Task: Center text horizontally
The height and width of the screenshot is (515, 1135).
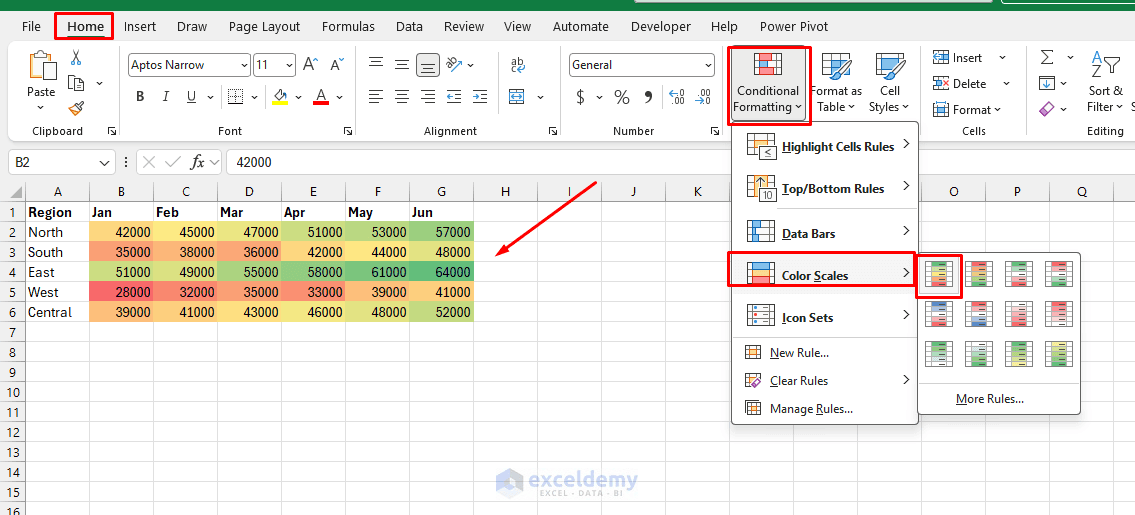Action: click(402, 96)
